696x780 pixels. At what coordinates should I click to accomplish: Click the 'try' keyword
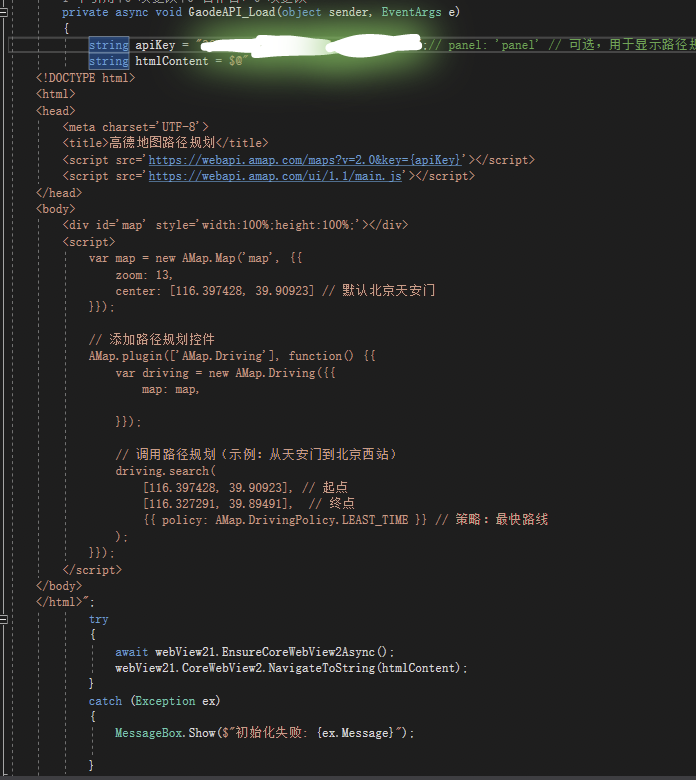pos(99,619)
